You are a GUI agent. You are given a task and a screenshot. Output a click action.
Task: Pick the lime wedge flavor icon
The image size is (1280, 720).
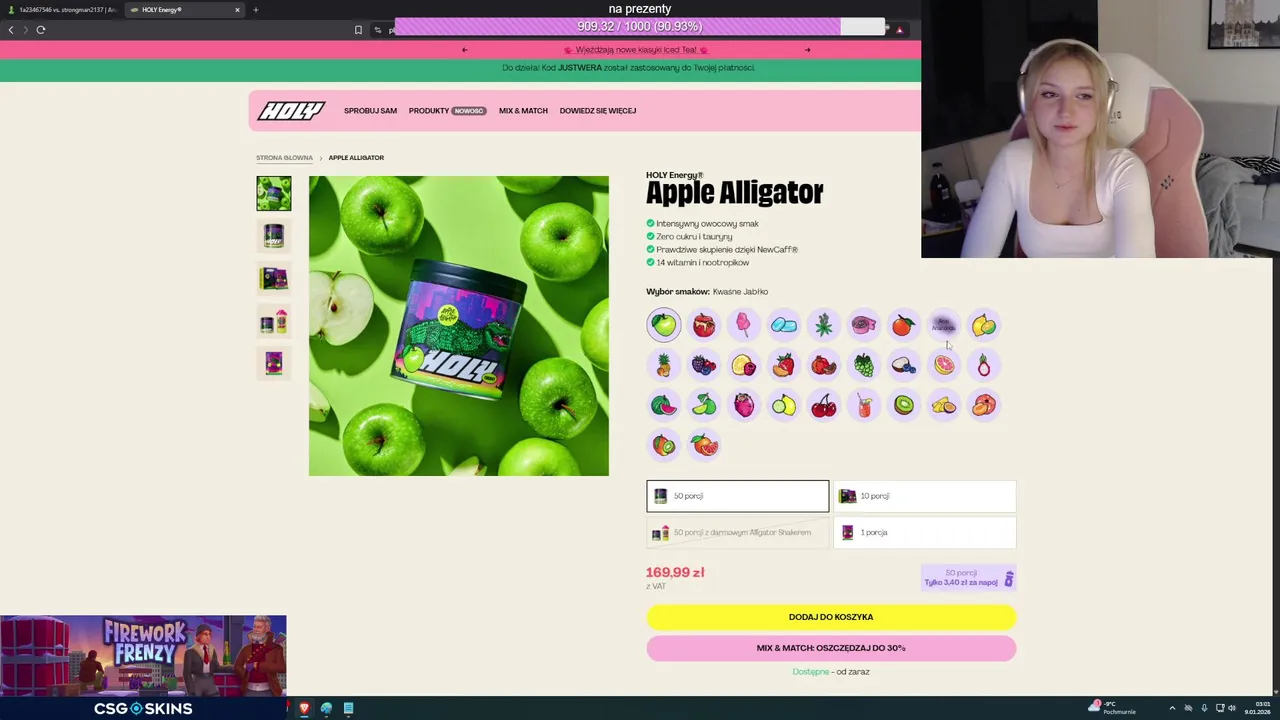pos(704,405)
